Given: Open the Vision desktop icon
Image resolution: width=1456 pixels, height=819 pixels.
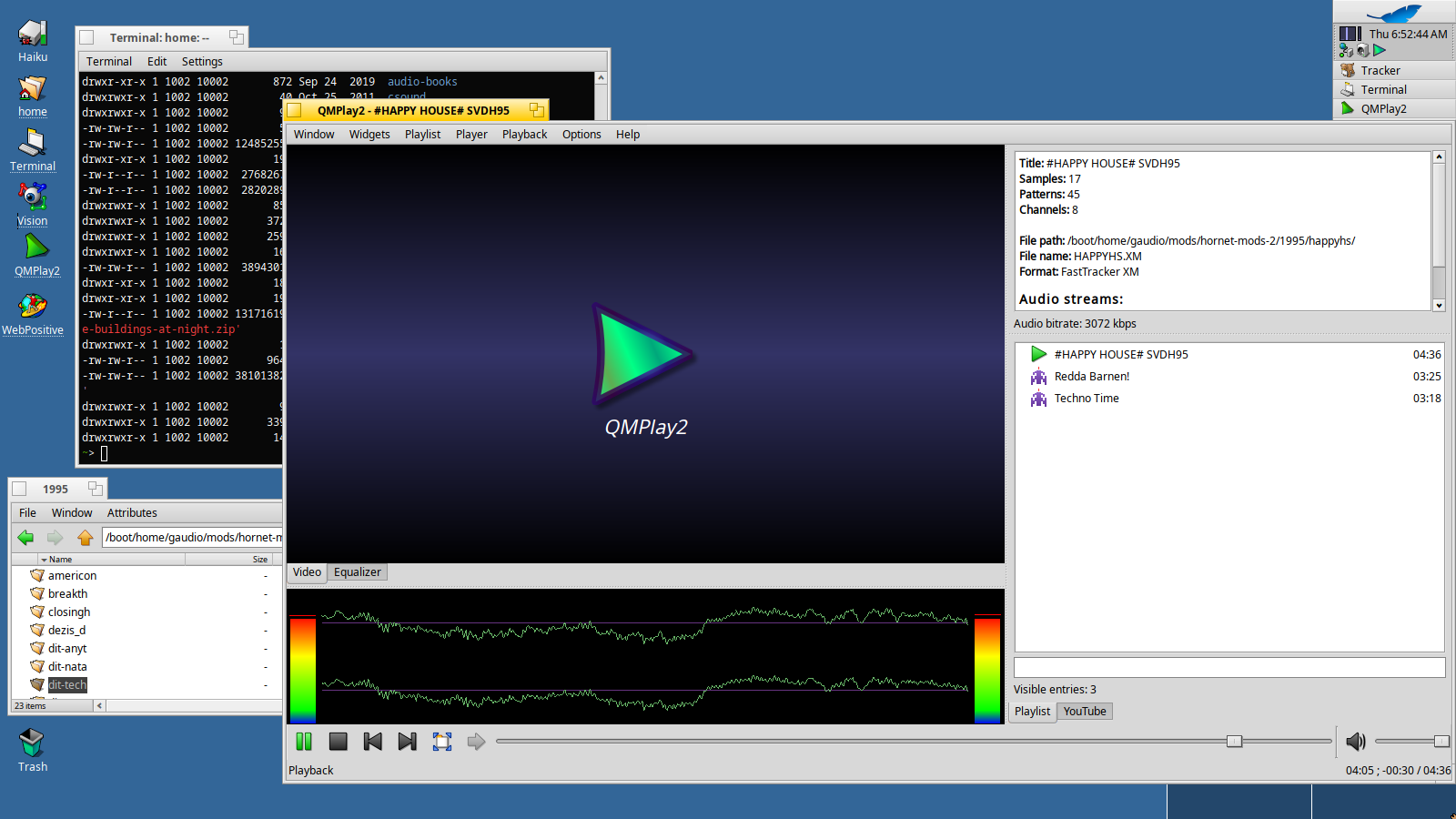Looking at the screenshot, I should click(x=33, y=206).
